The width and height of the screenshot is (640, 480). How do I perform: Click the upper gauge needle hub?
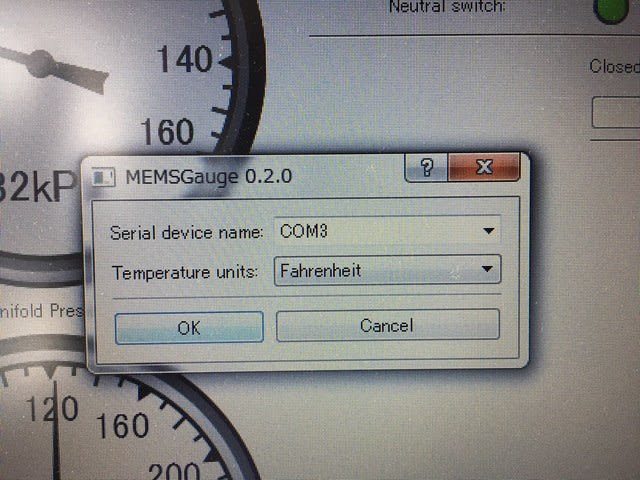coord(41,64)
